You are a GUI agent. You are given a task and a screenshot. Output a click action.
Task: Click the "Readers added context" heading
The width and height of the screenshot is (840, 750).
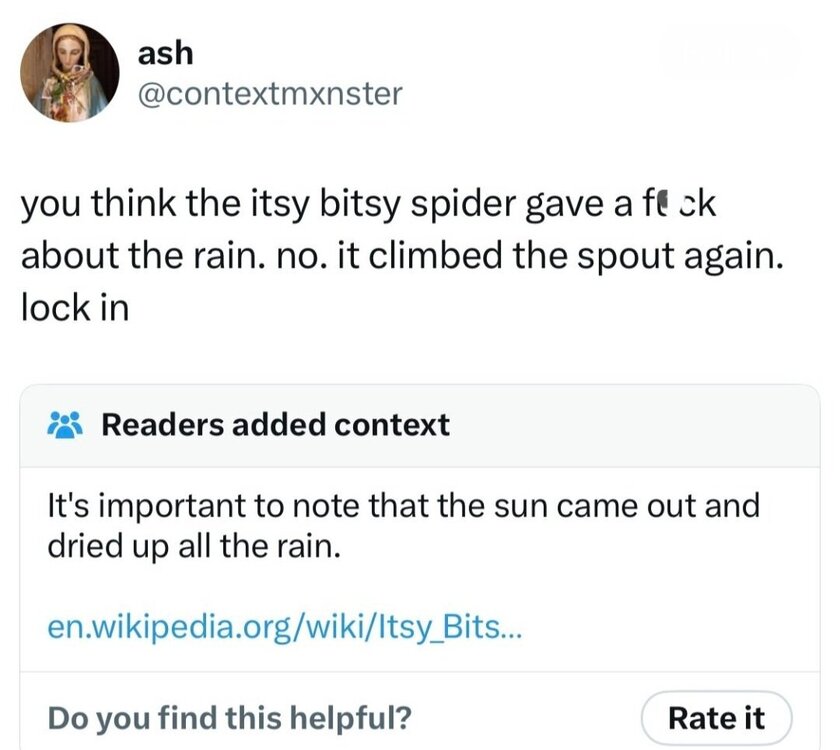point(276,425)
